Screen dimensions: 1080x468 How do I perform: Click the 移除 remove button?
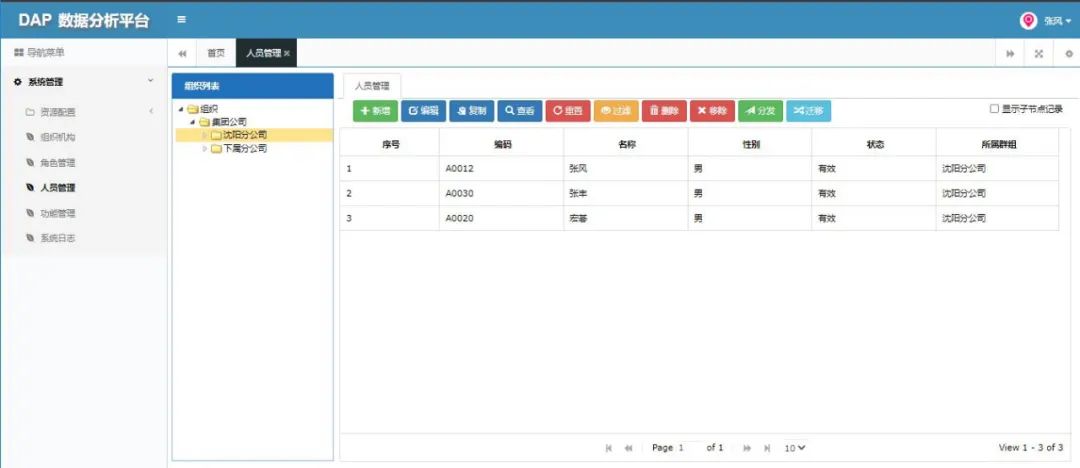[x=712, y=111]
